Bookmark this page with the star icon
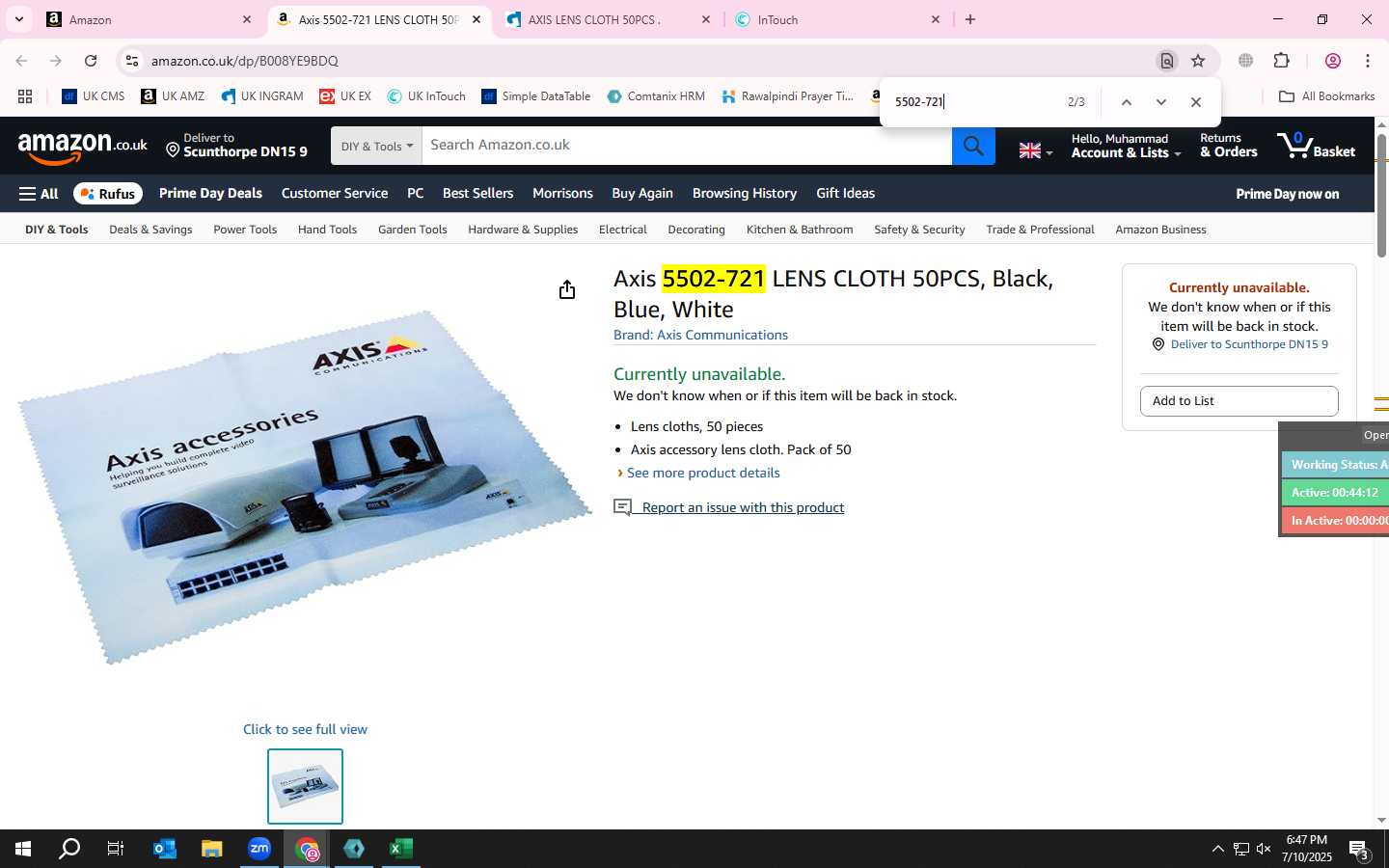This screenshot has width=1389, height=868. [x=1198, y=61]
